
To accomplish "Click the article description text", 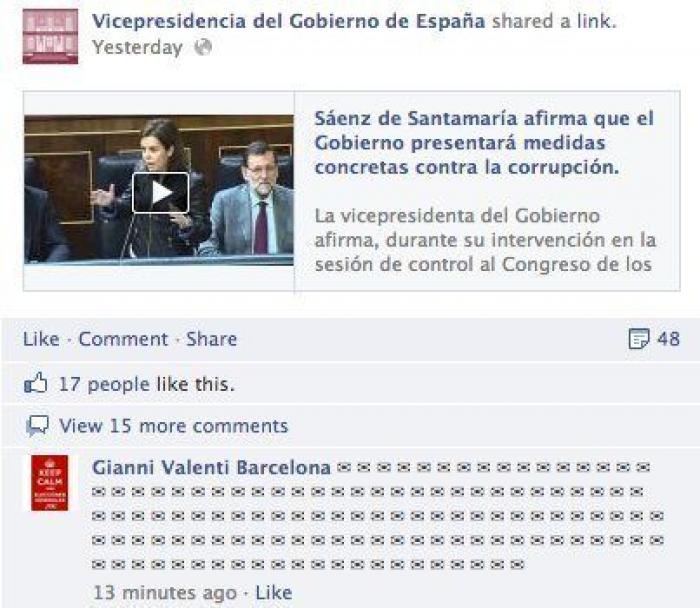I will (x=485, y=240).
